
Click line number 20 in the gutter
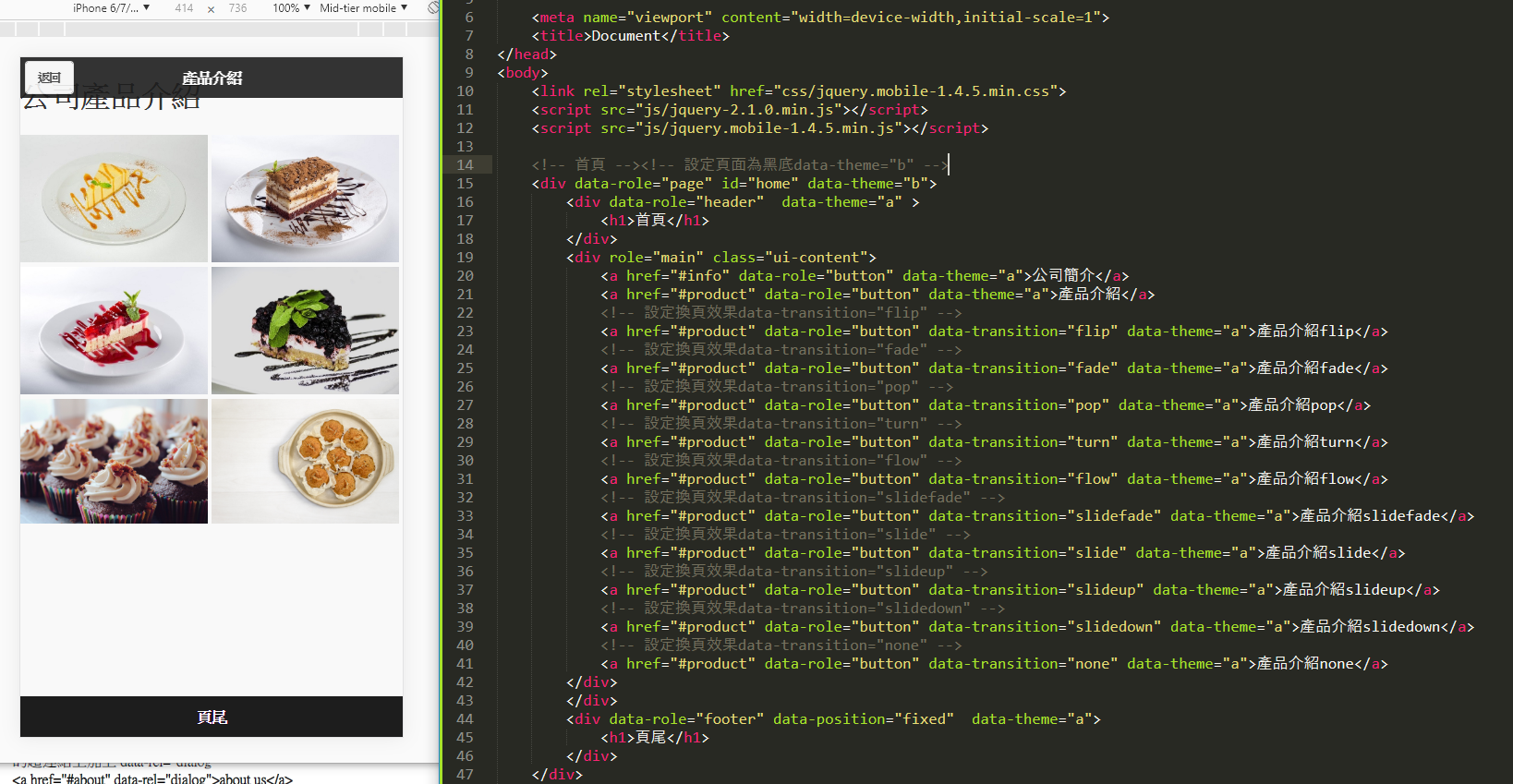[465, 275]
